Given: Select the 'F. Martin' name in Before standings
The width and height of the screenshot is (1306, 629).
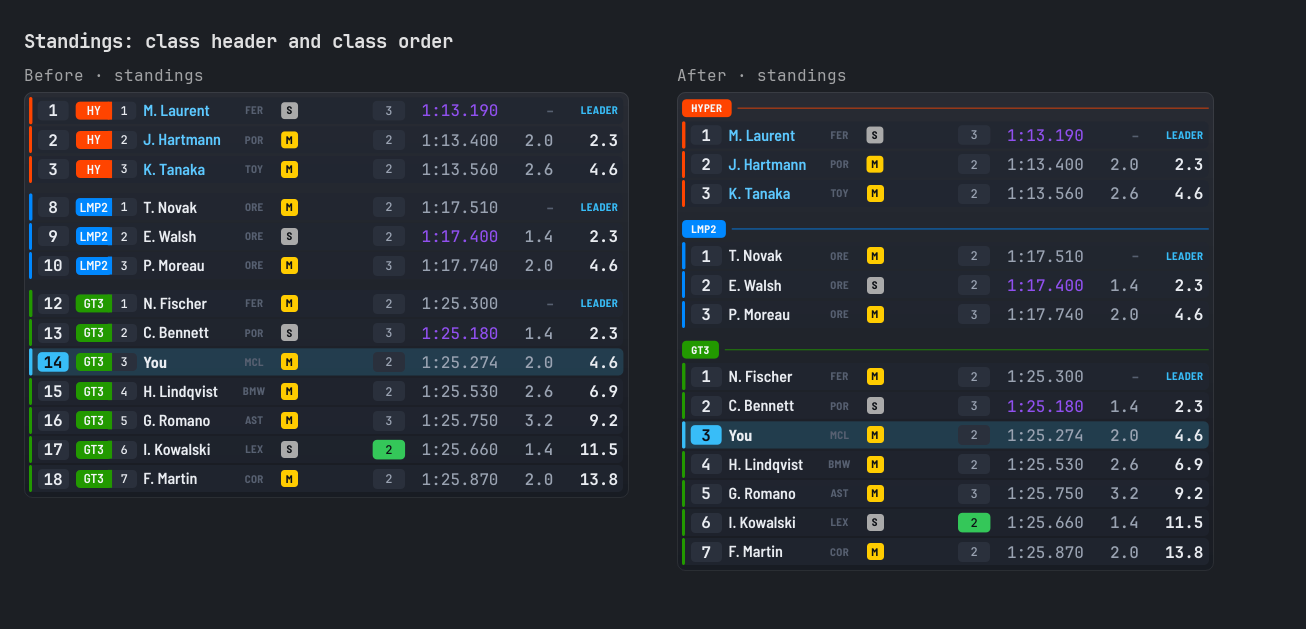Looking at the screenshot, I should coord(170,479).
